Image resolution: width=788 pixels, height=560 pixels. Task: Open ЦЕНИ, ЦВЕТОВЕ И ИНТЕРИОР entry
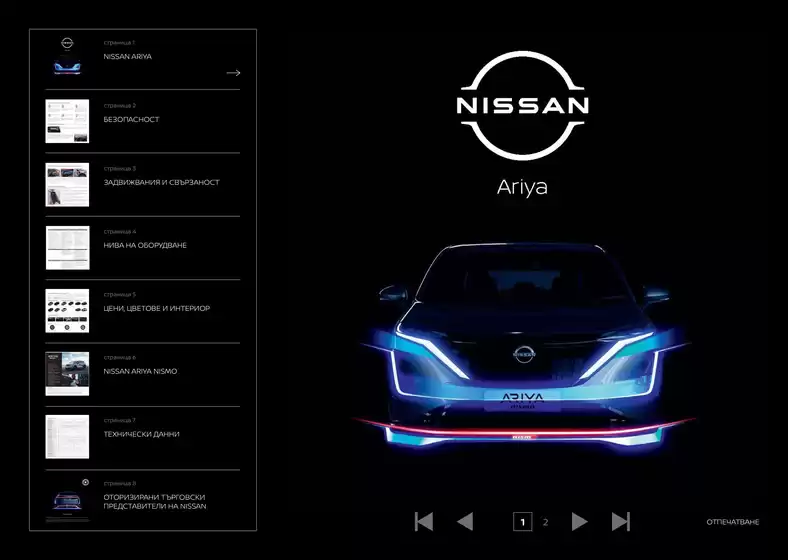click(156, 308)
